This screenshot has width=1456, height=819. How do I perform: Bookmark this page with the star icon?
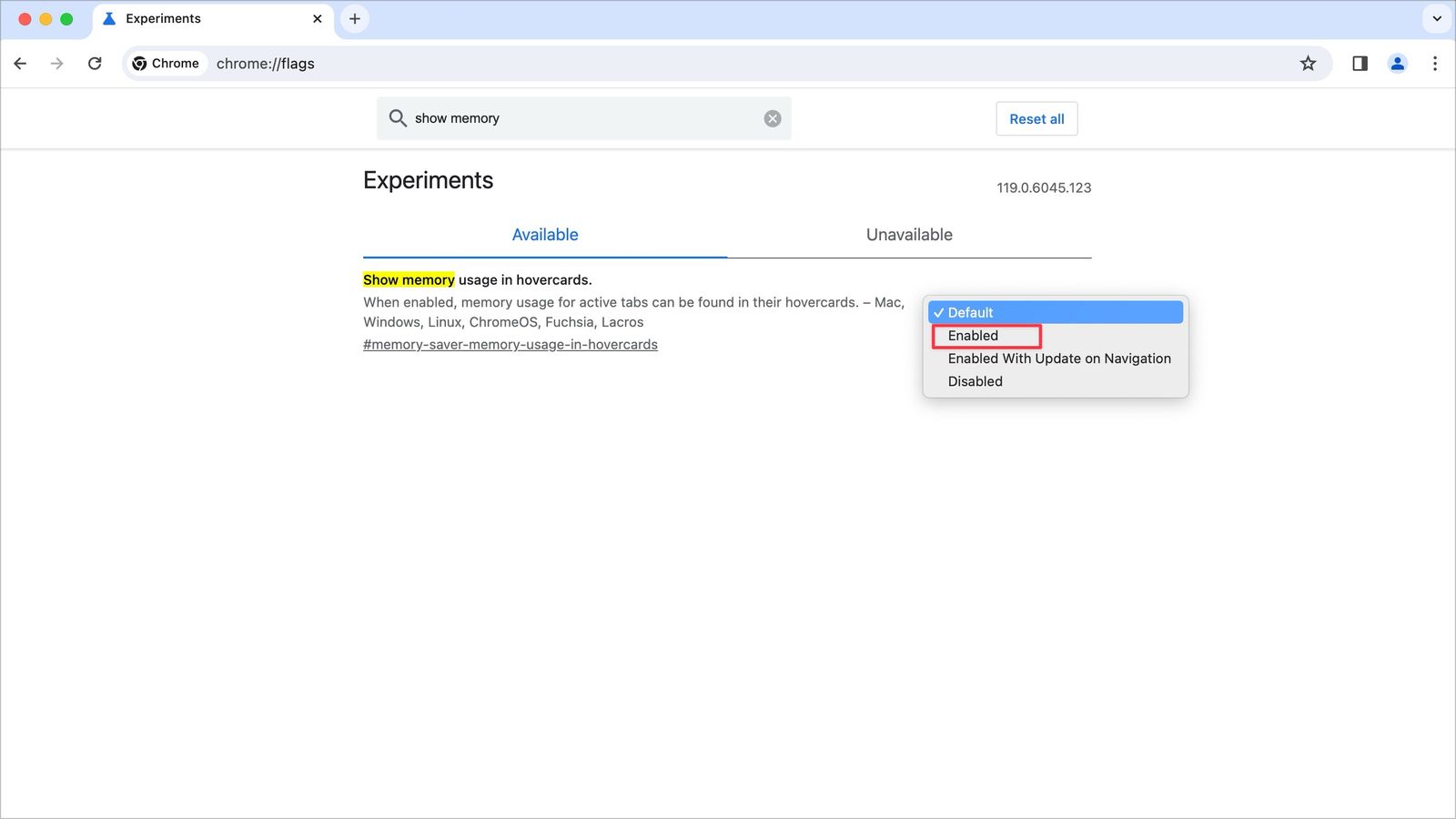[1308, 64]
